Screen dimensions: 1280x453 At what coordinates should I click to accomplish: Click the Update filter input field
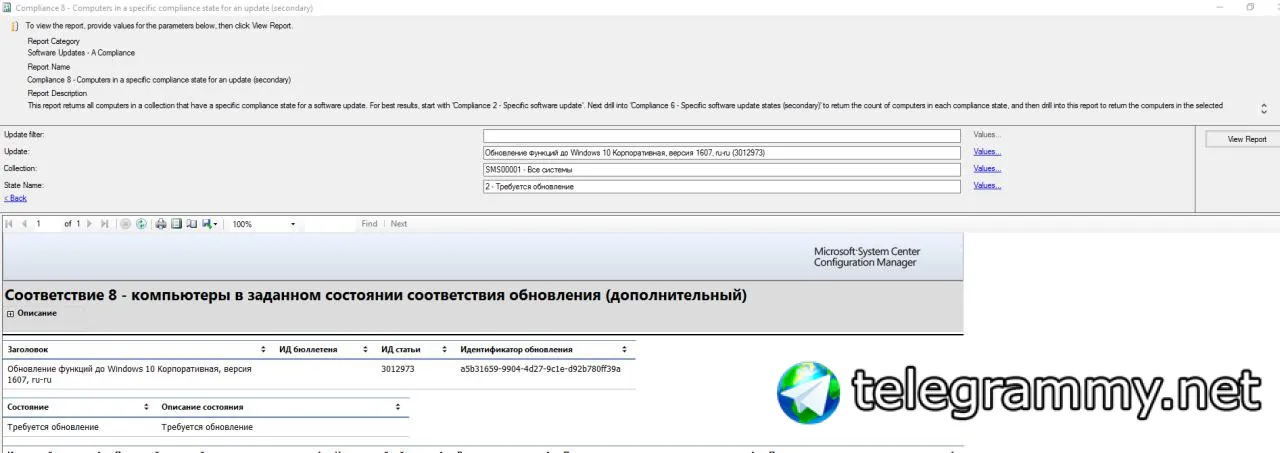pos(721,135)
